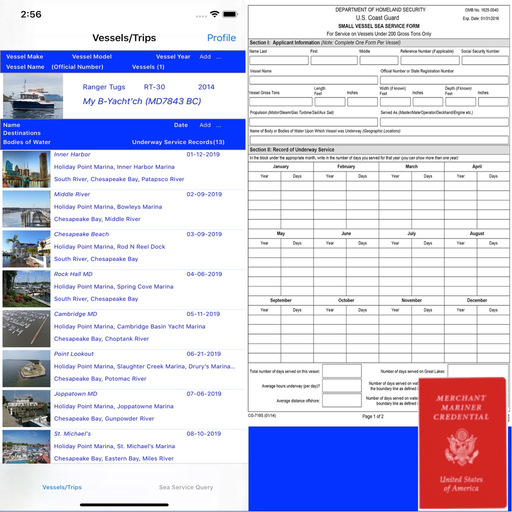Screen dimensions: 512x512
Task: Select the Middle River trip name
Action: 72,194
